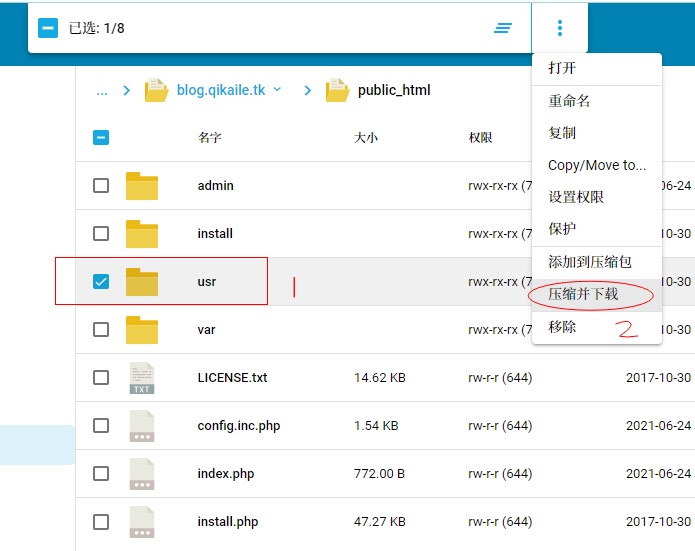Expand the blog.qikaile.tk breadcrumb dropdown arrow
The width and height of the screenshot is (695, 551).
tap(278, 90)
